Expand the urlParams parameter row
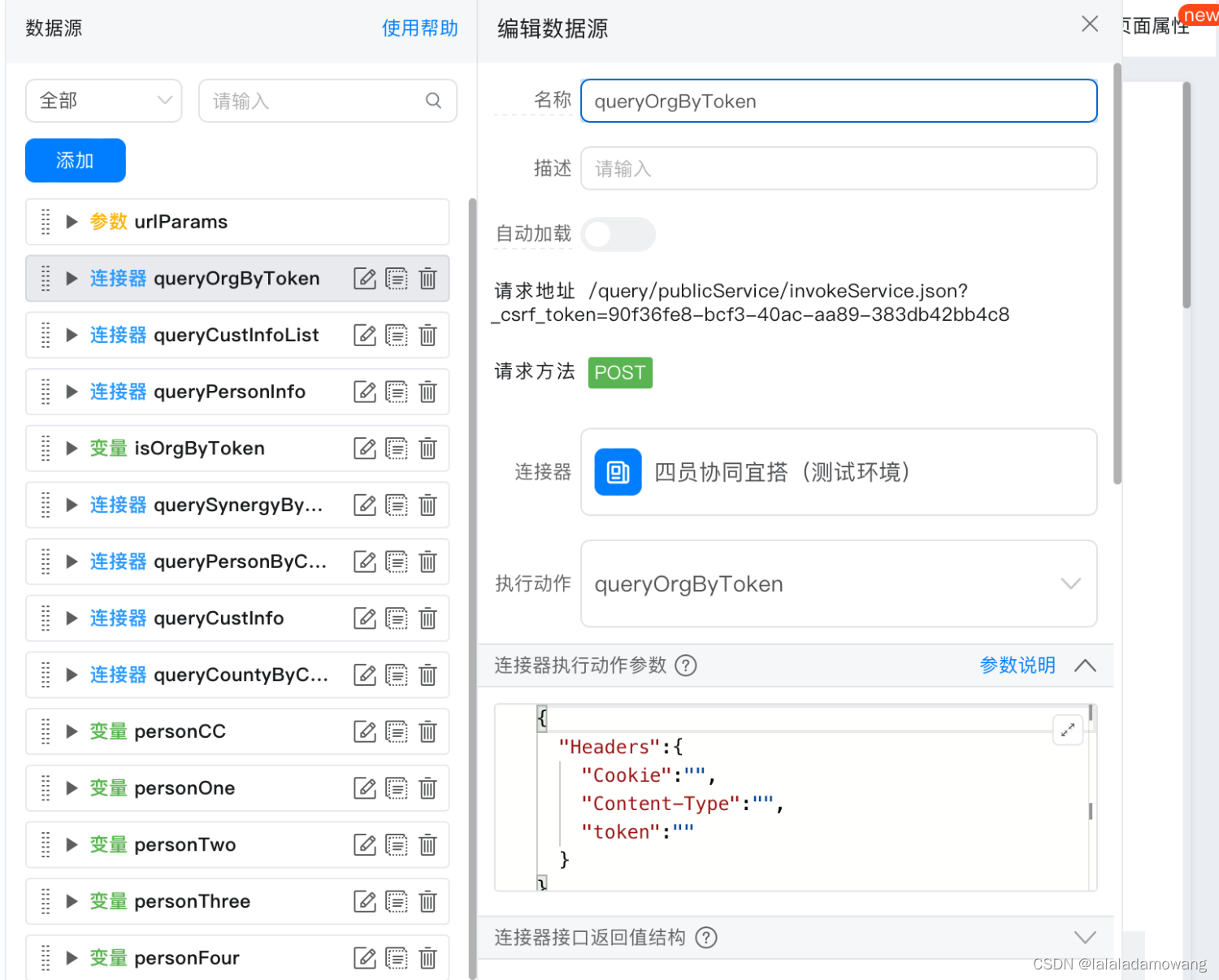The width and height of the screenshot is (1219, 980). pos(72,222)
